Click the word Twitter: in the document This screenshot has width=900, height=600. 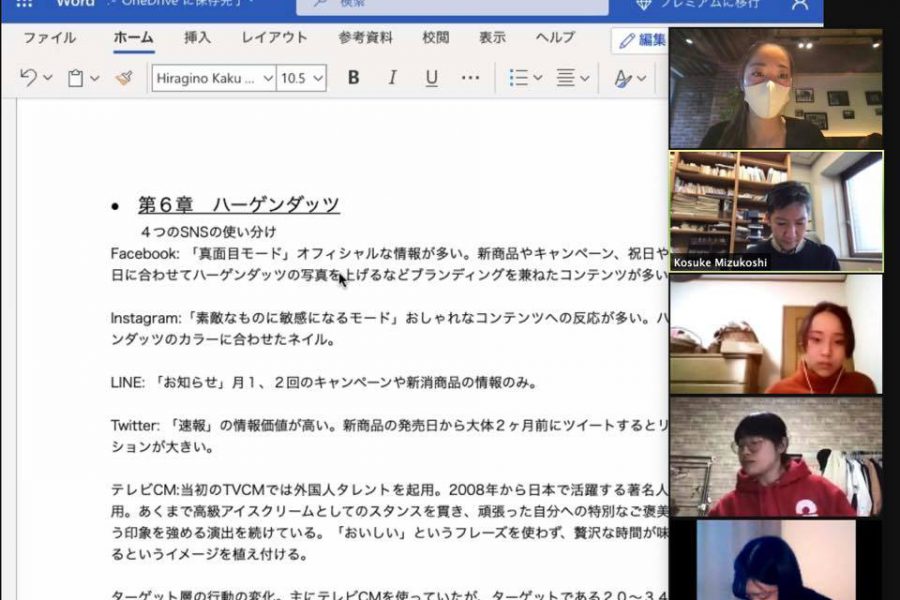(x=135, y=425)
